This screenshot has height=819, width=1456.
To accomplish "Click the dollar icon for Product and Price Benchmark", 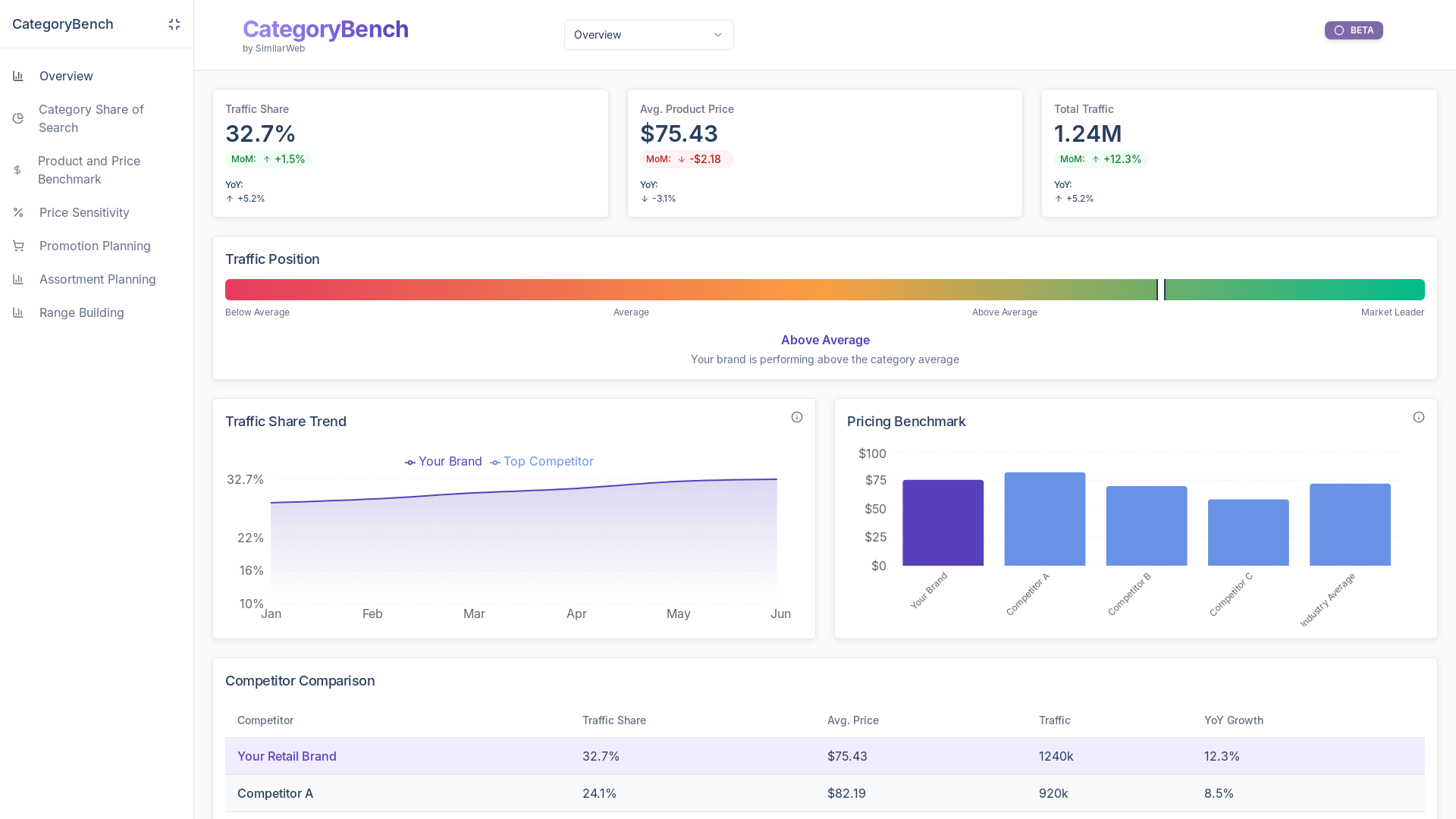I will [x=17, y=170].
